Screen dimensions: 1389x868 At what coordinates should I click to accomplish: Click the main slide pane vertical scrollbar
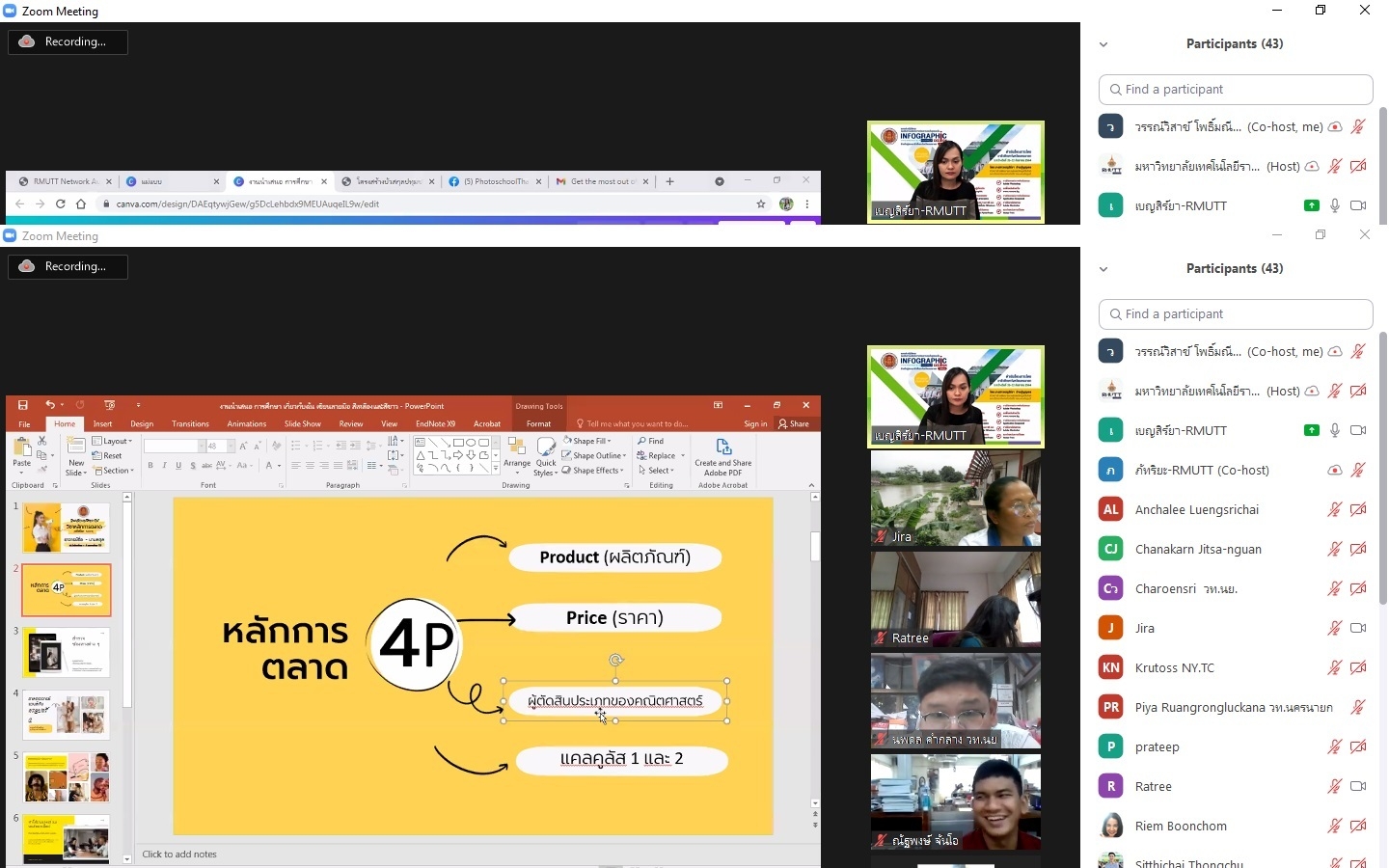815,547
